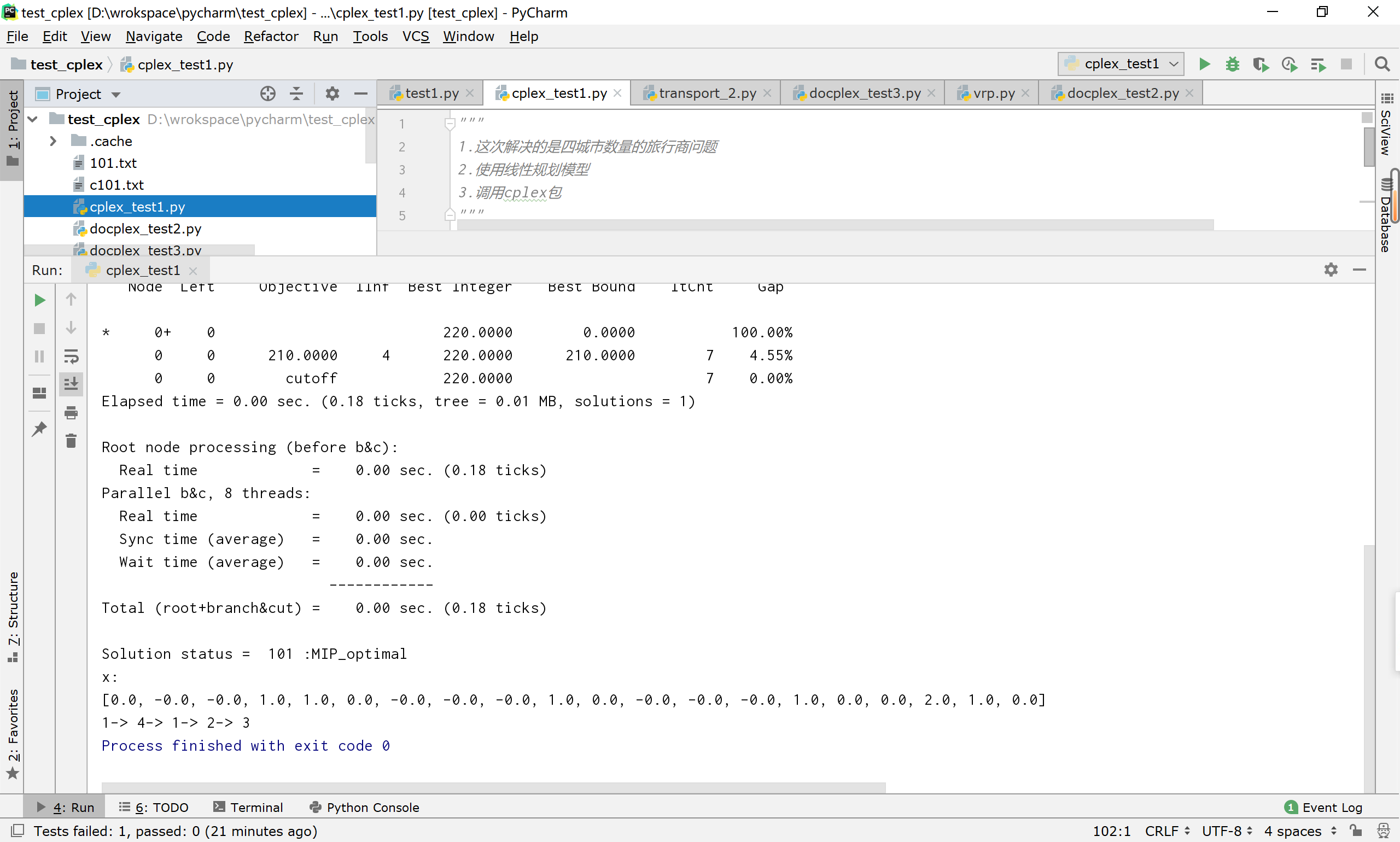Open the Event Log

[x=1323, y=807]
